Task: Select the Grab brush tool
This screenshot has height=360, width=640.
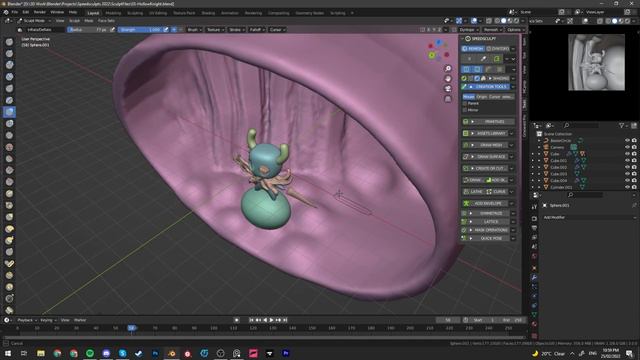Action: coord(9,217)
